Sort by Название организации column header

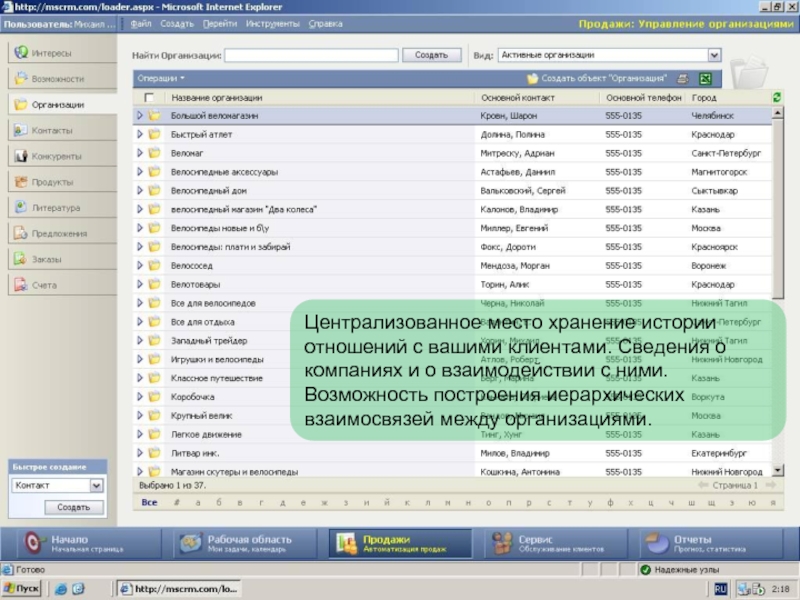pos(217,98)
